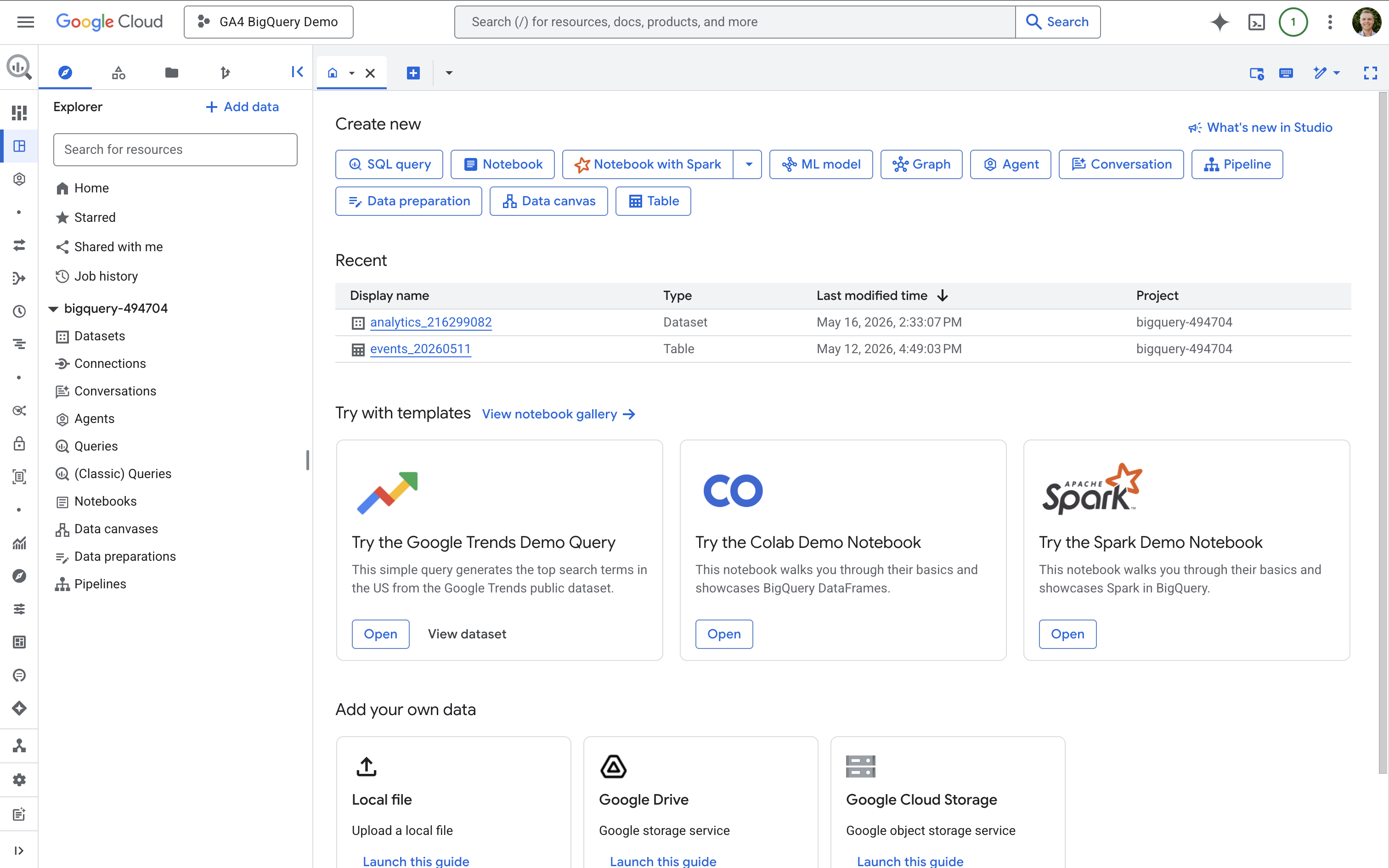1389x868 pixels.
Task: Click the blue Search button
Action: click(1058, 22)
